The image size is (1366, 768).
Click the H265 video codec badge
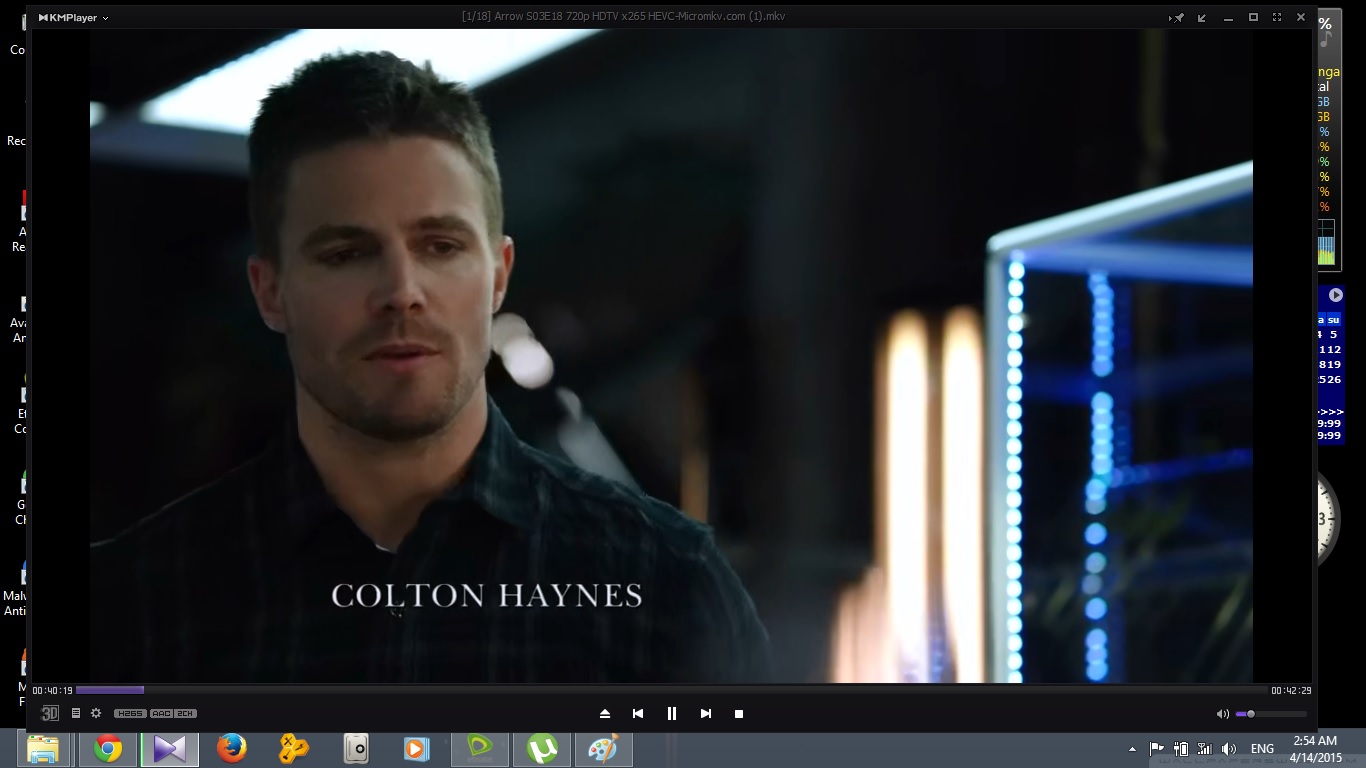click(130, 713)
